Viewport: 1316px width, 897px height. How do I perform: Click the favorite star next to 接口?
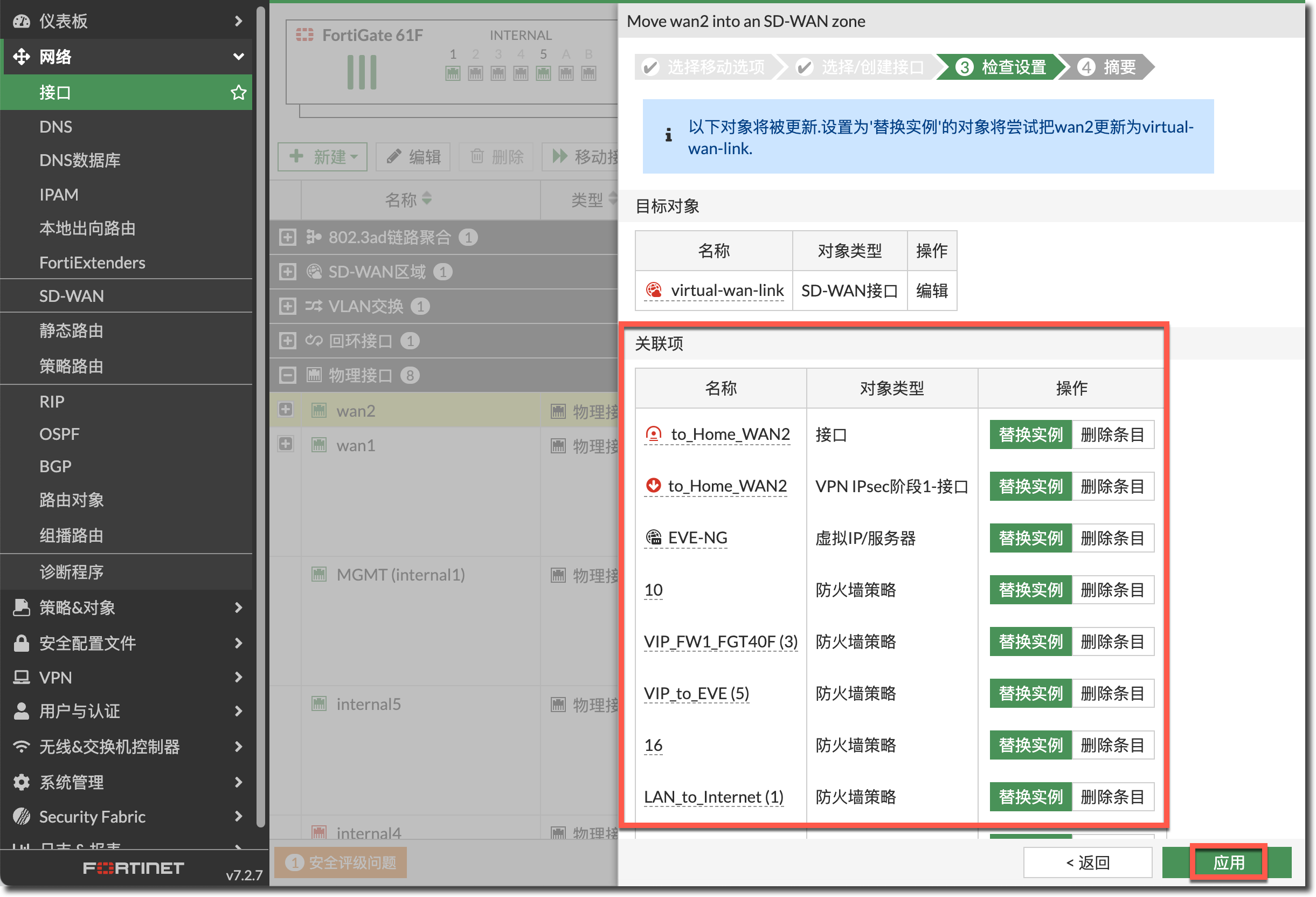238,92
